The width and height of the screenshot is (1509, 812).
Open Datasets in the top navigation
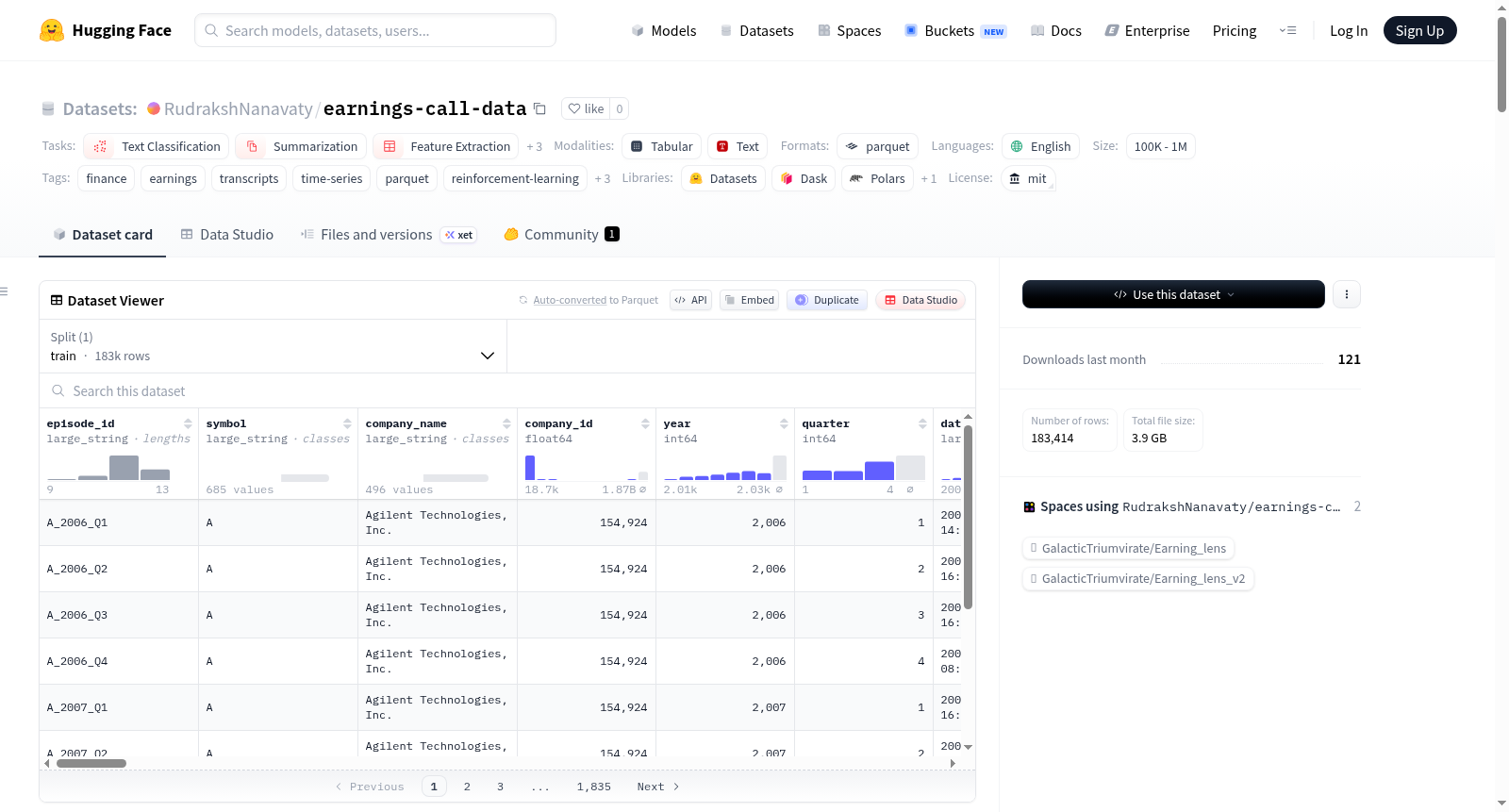pos(756,30)
